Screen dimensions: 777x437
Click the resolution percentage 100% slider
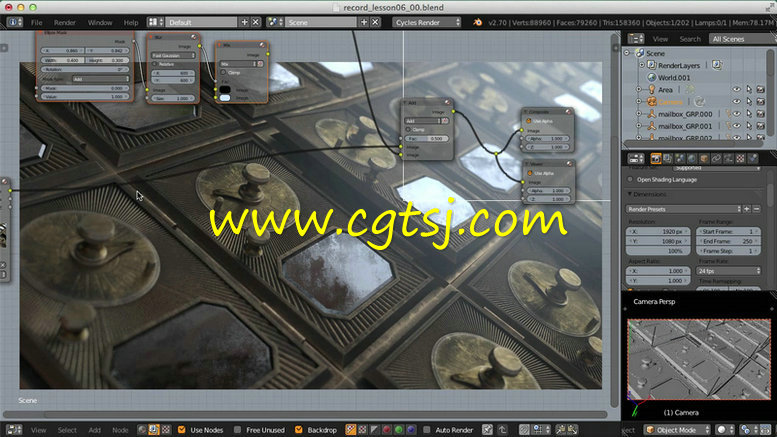pos(658,251)
